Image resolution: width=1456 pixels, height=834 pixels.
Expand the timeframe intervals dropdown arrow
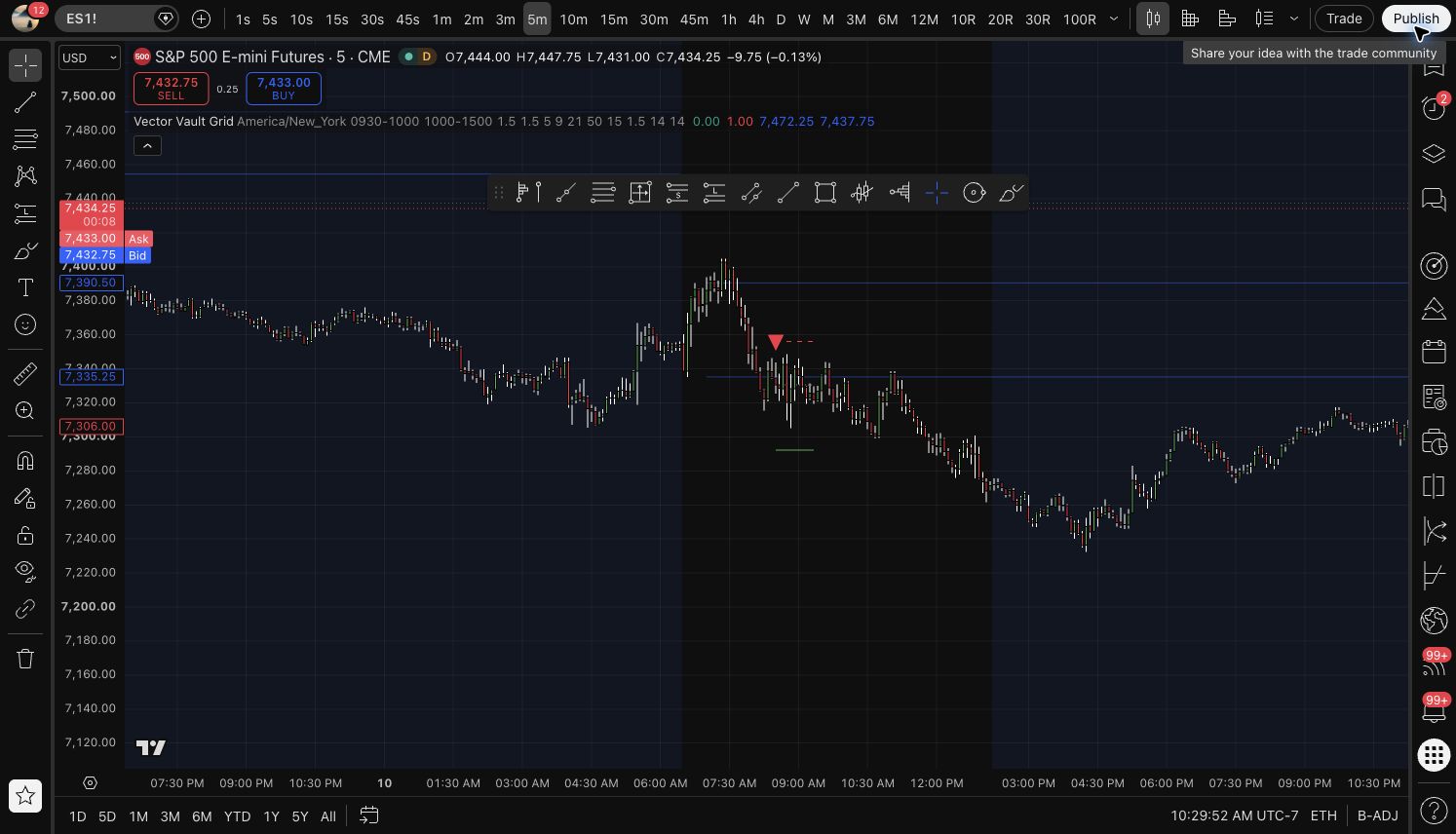pos(1114,19)
